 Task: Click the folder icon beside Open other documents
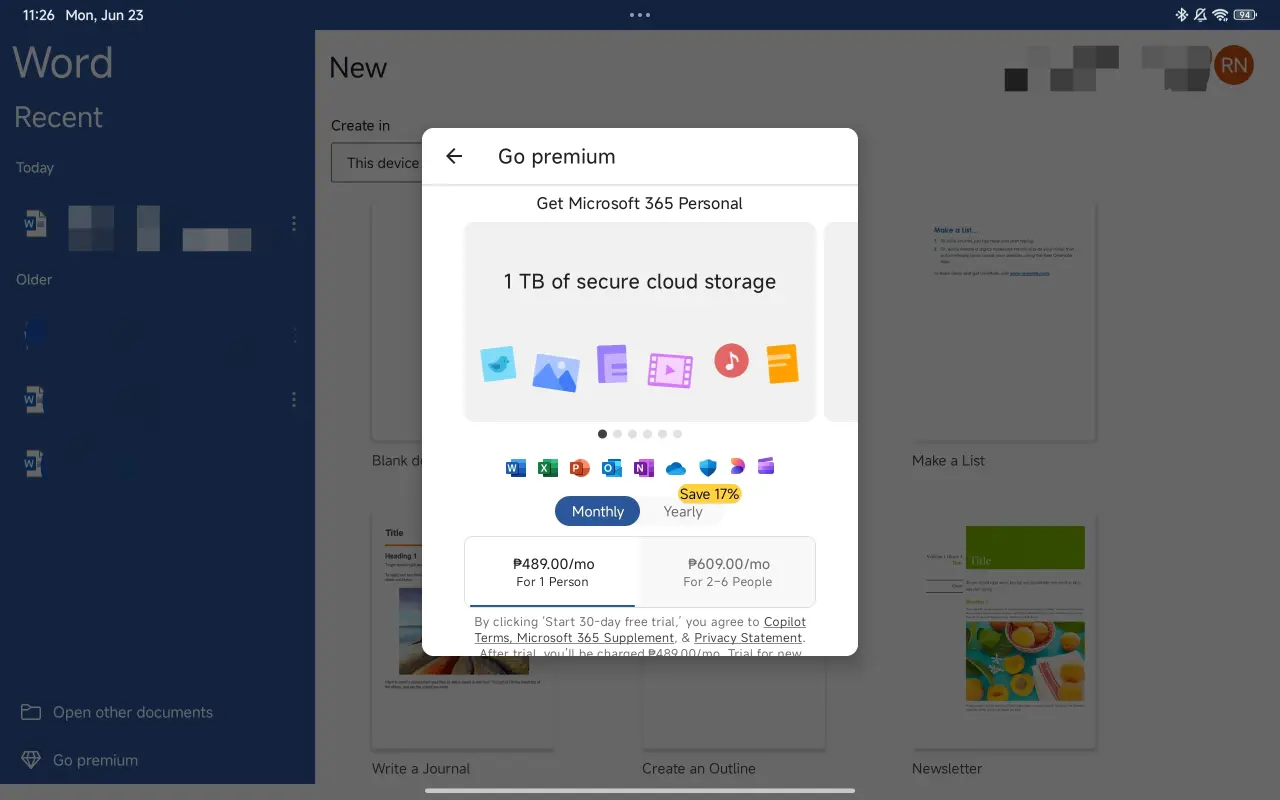(x=31, y=712)
